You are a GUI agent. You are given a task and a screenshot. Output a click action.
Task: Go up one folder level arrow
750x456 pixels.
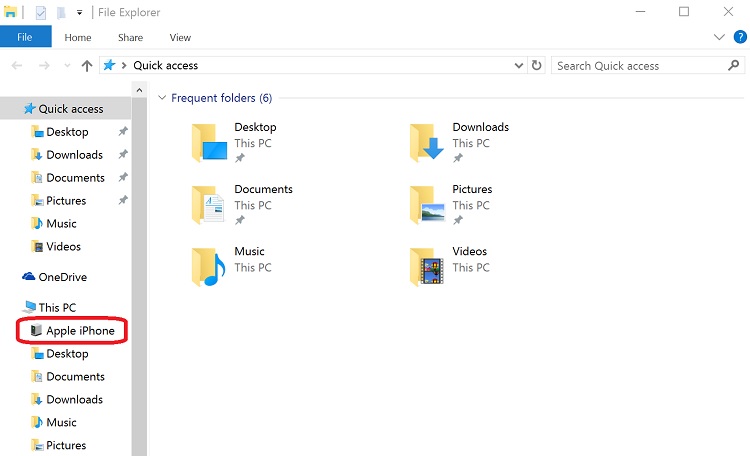(x=87, y=66)
